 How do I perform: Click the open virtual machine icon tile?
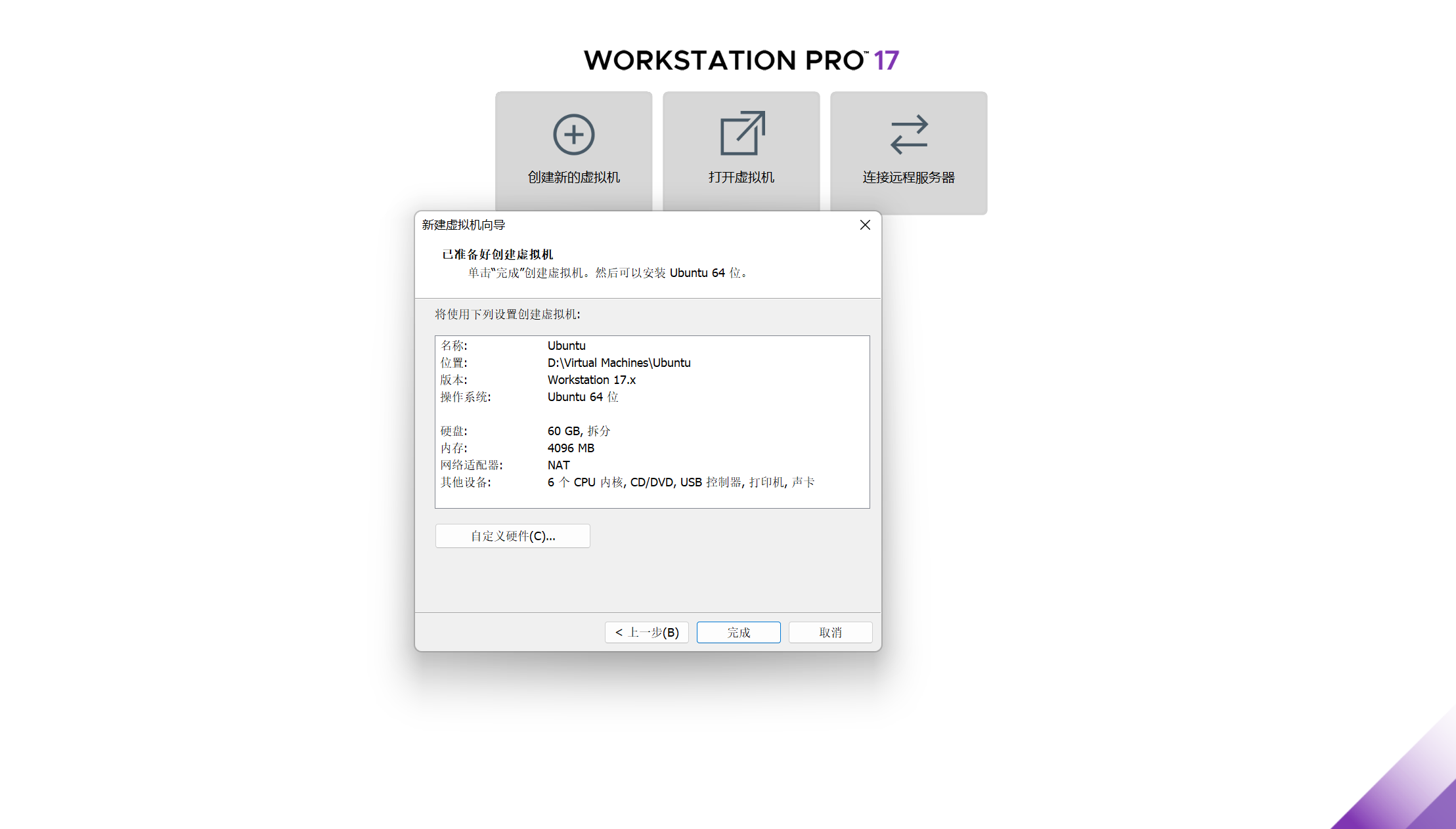[741, 134]
